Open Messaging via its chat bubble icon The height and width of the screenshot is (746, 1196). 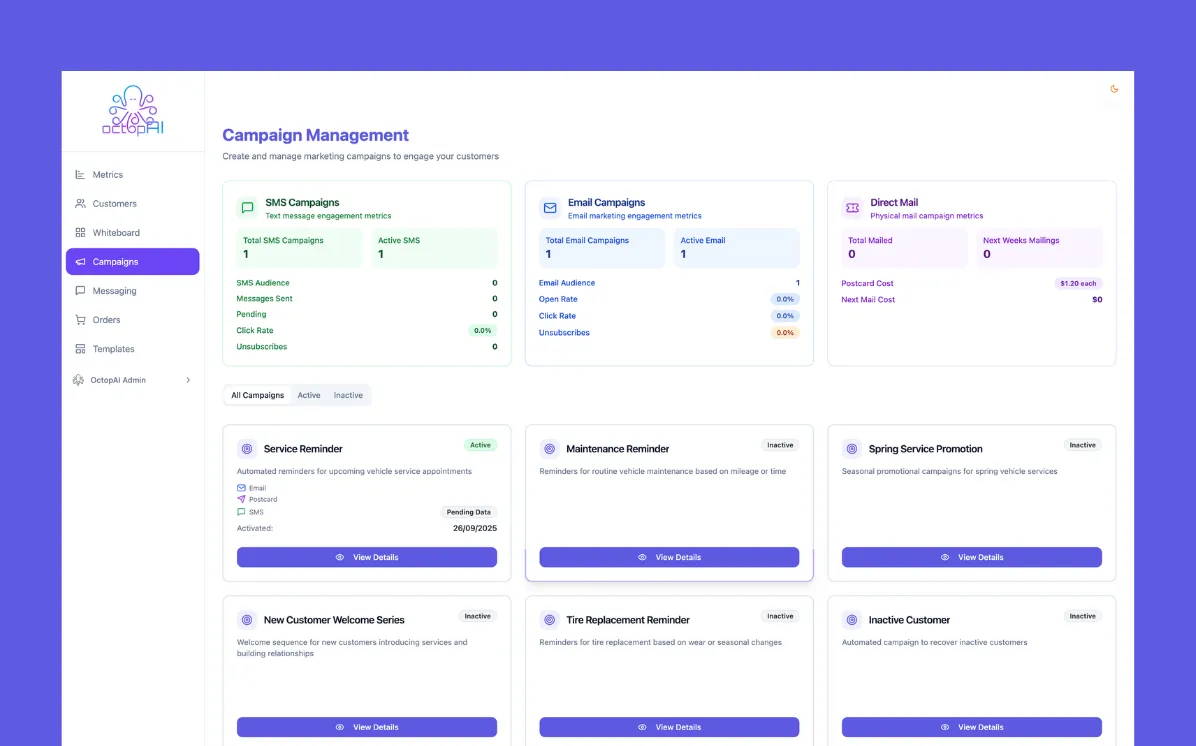click(80, 290)
